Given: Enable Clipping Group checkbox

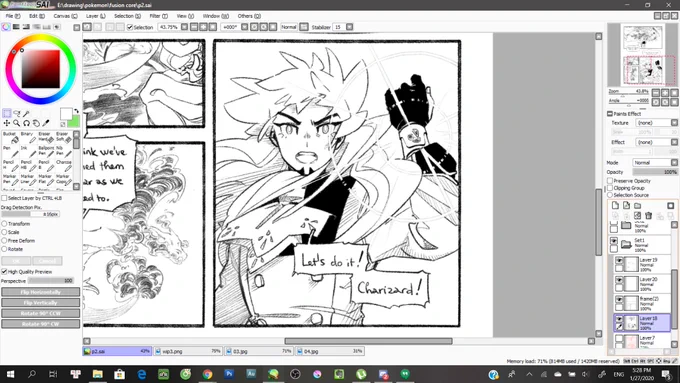Looking at the screenshot, I should (x=610, y=188).
